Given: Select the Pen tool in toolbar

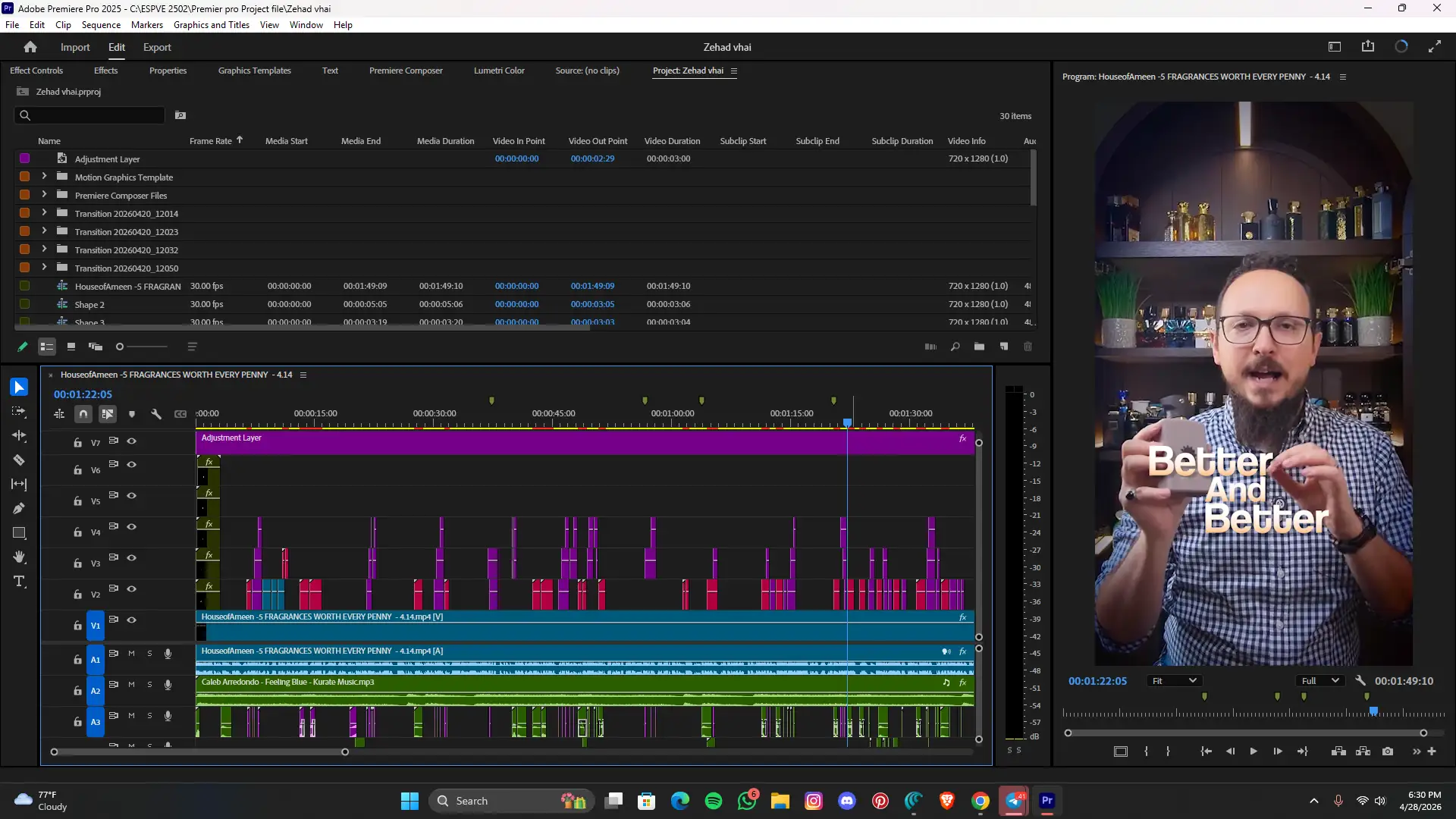Looking at the screenshot, I should click(x=19, y=508).
